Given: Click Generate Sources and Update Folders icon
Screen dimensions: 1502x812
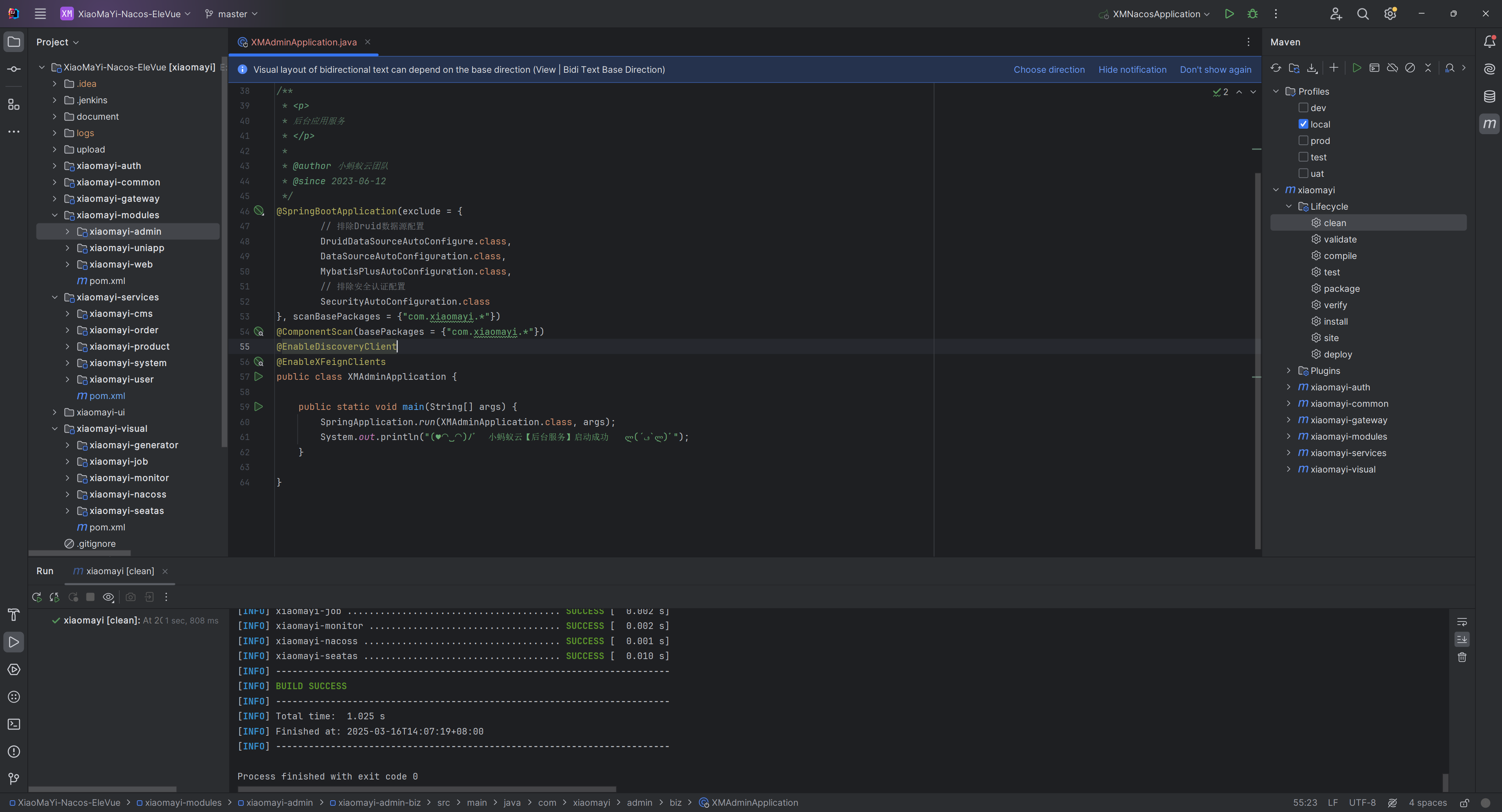Looking at the screenshot, I should 1294,68.
